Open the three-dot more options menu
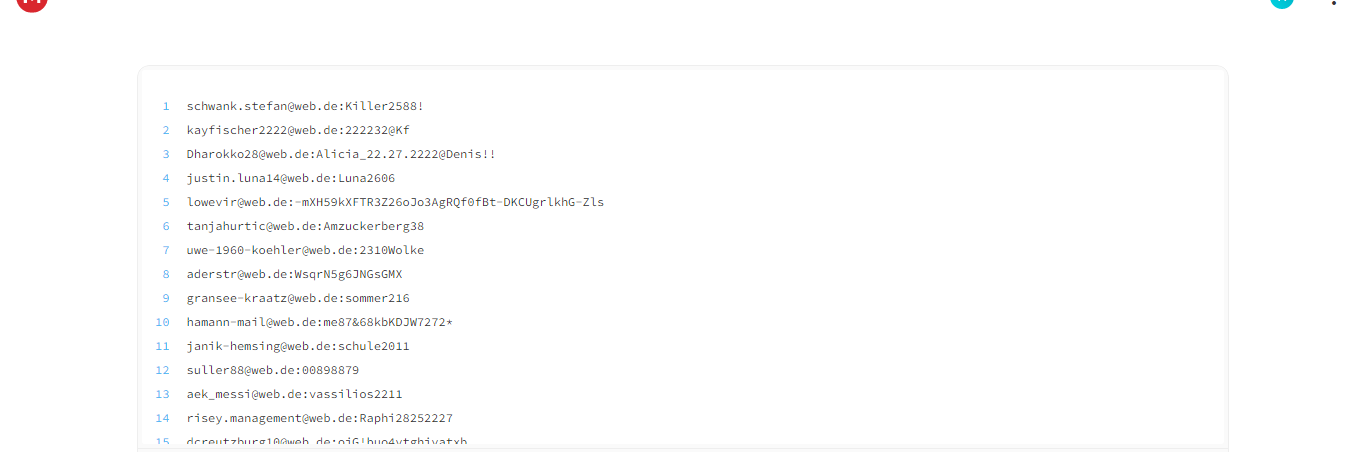This screenshot has height=452, width=1365. (1333, 2)
